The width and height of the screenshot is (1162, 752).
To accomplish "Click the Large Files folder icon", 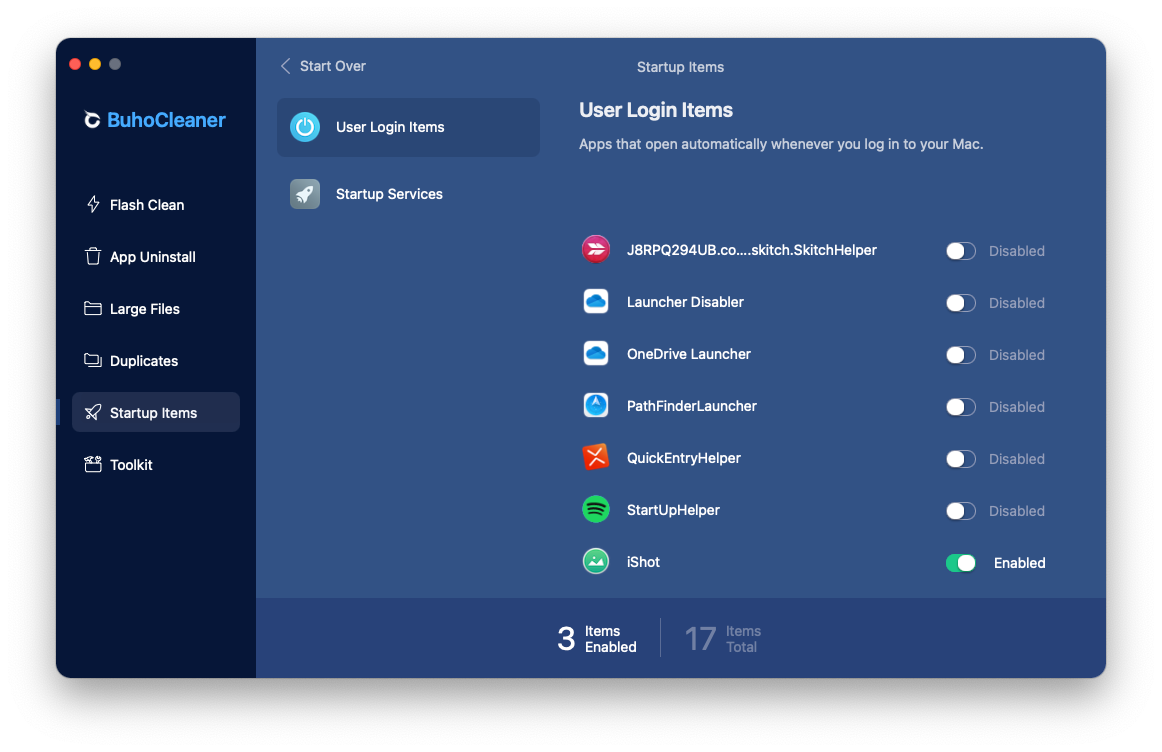I will pyautogui.click(x=93, y=308).
